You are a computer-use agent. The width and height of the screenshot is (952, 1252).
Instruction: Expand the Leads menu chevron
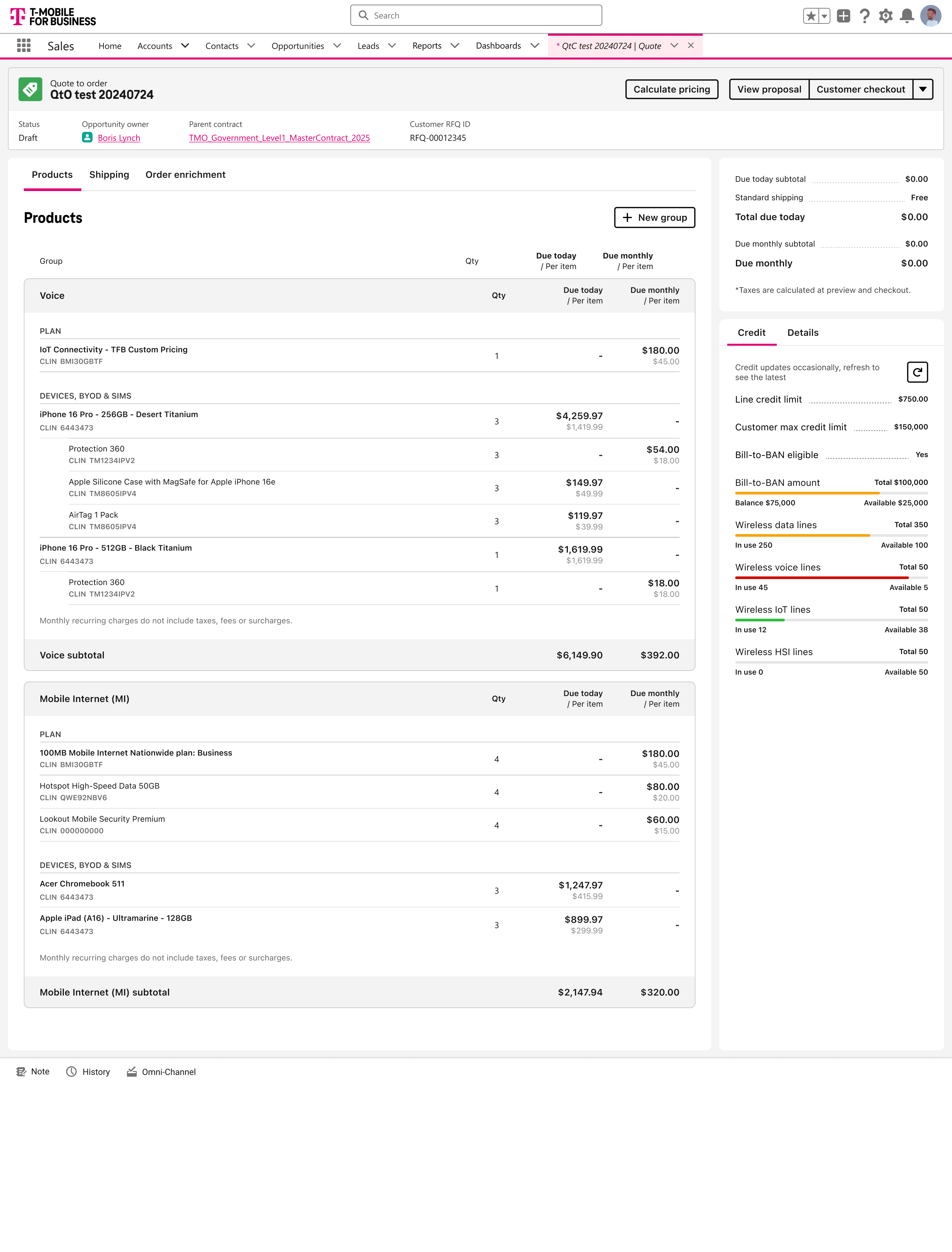coord(392,46)
